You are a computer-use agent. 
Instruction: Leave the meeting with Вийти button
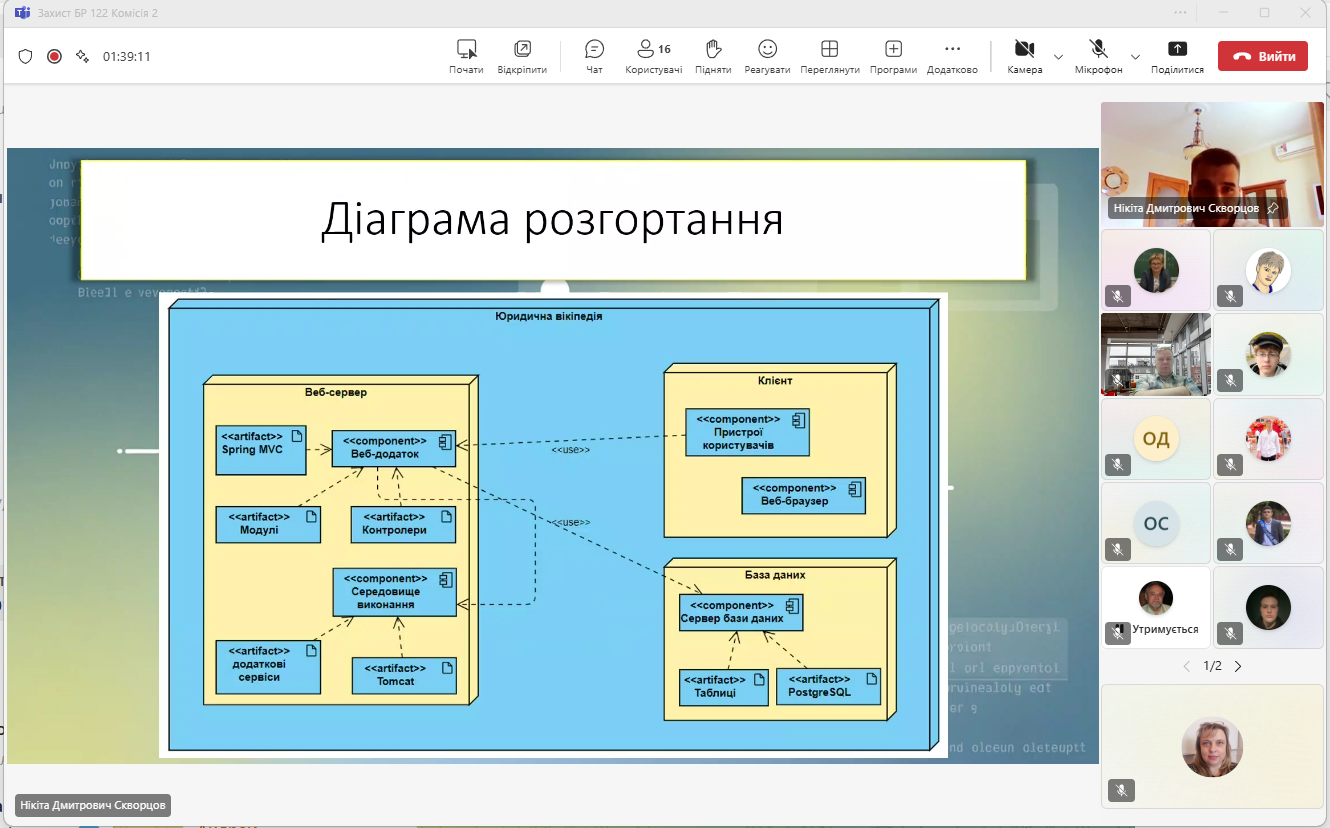click(1262, 57)
